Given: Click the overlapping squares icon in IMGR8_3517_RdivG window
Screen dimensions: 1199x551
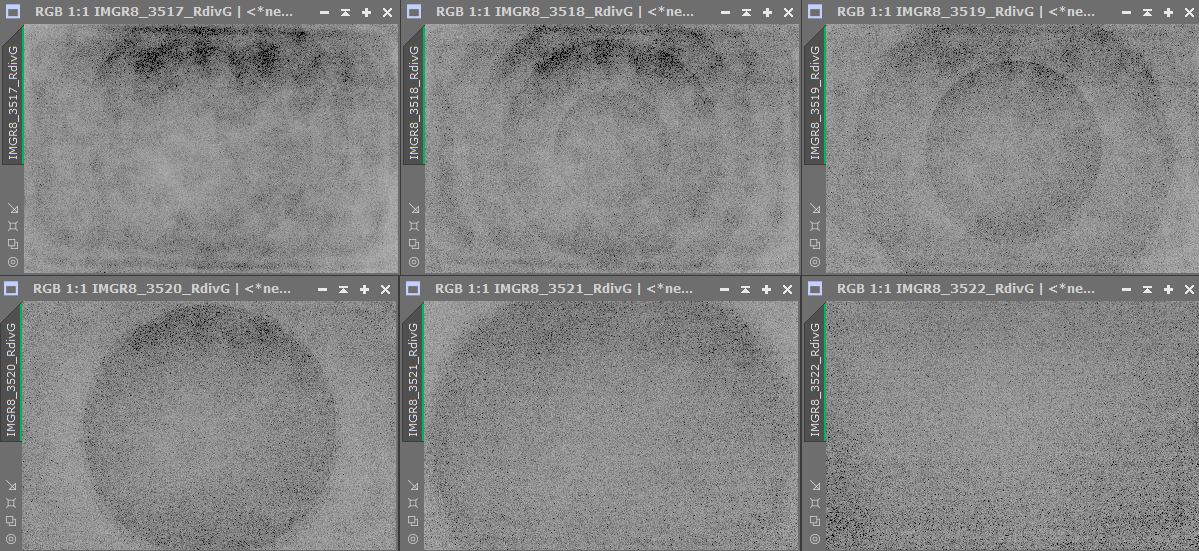Looking at the screenshot, I should click(13, 244).
